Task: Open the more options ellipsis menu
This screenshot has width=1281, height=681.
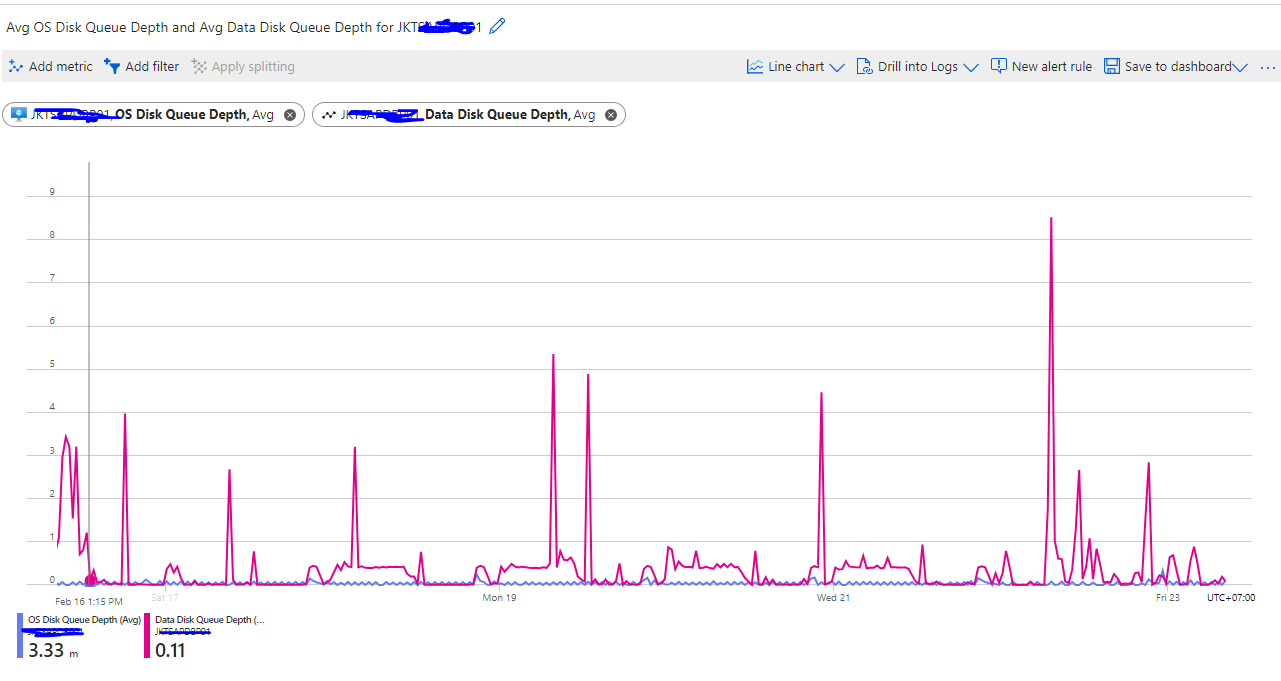Action: coord(1268,67)
